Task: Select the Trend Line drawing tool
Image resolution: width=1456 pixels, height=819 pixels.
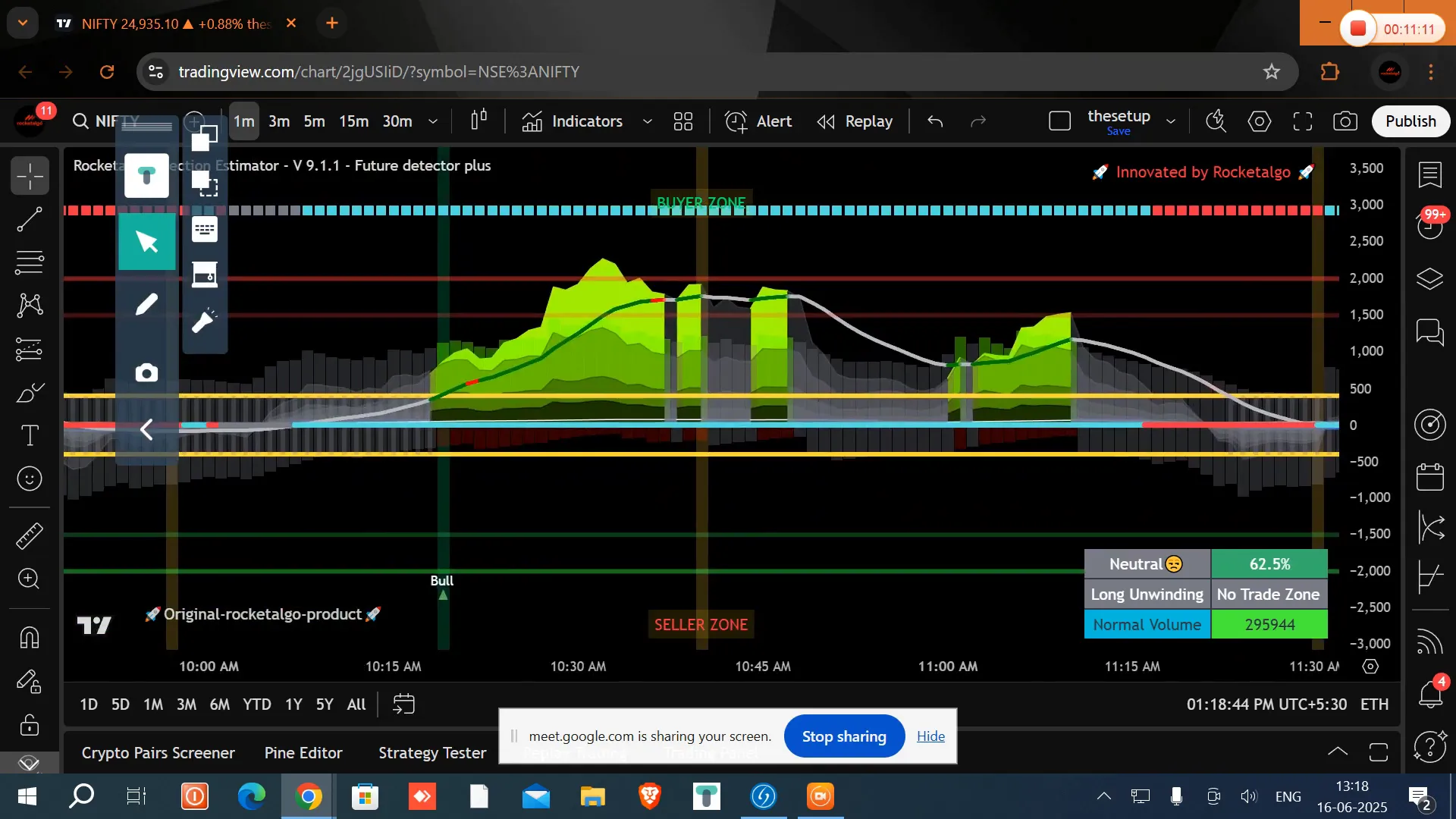Action: pyautogui.click(x=30, y=220)
